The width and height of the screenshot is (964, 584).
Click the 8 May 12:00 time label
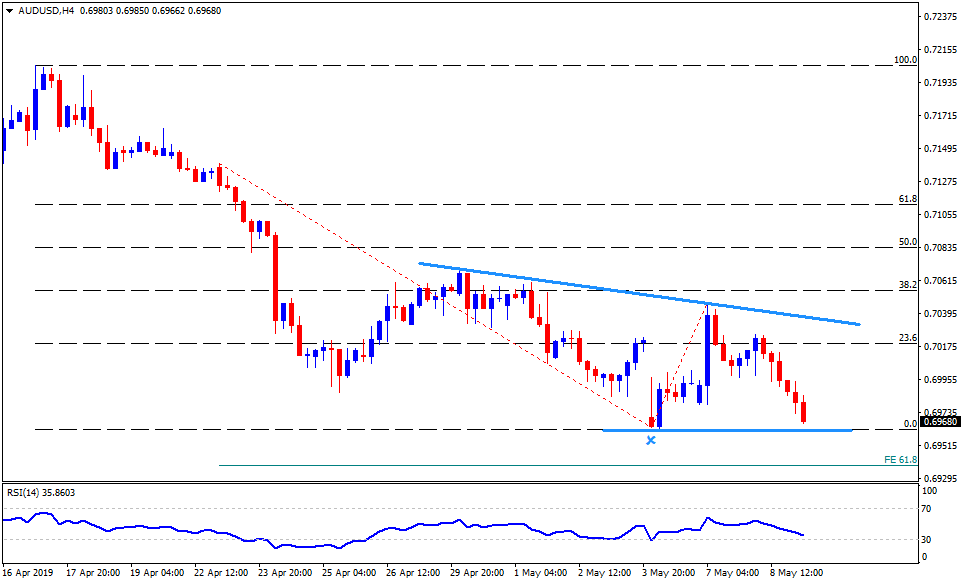click(795, 573)
